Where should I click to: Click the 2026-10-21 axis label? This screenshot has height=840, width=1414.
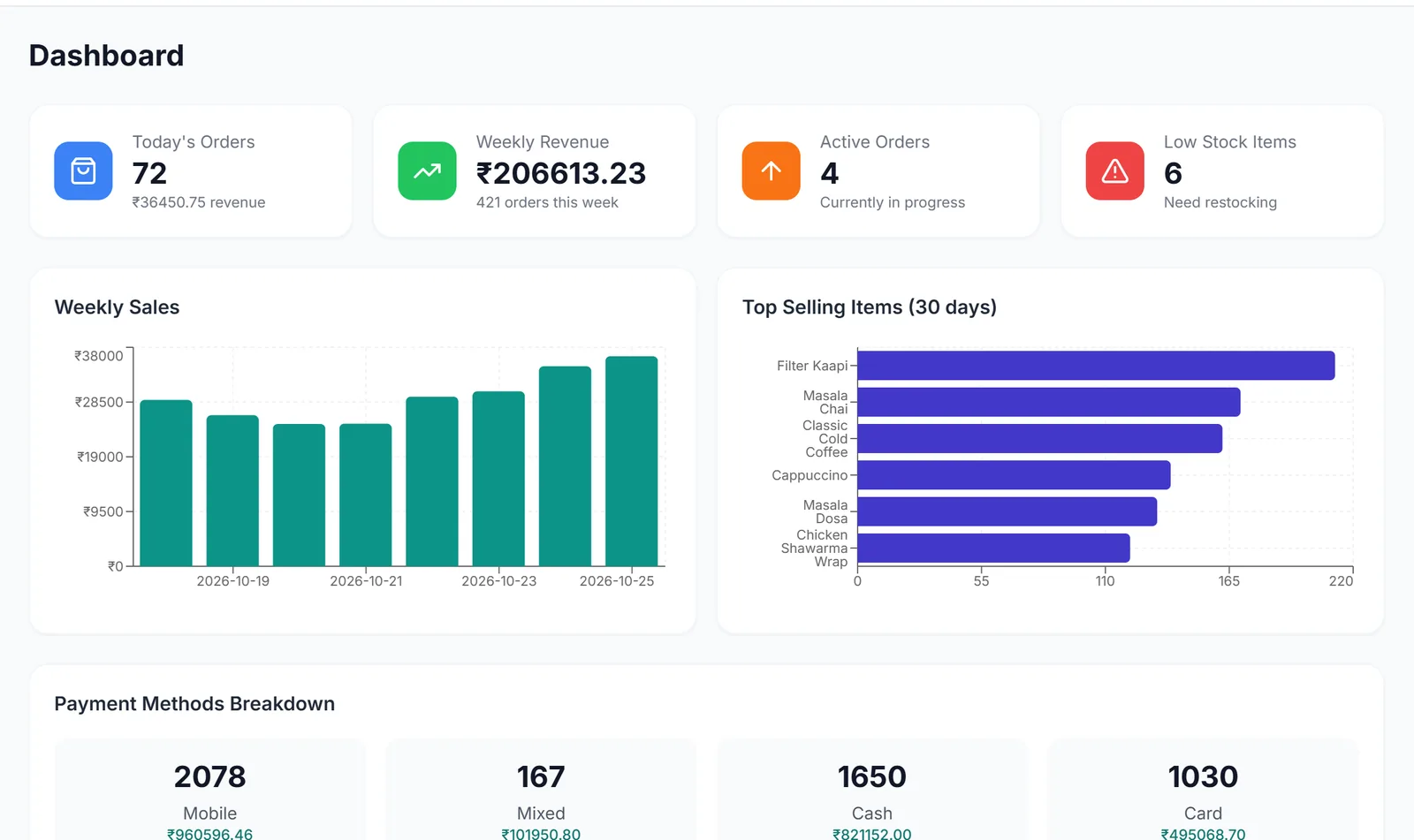pyautogui.click(x=366, y=581)
